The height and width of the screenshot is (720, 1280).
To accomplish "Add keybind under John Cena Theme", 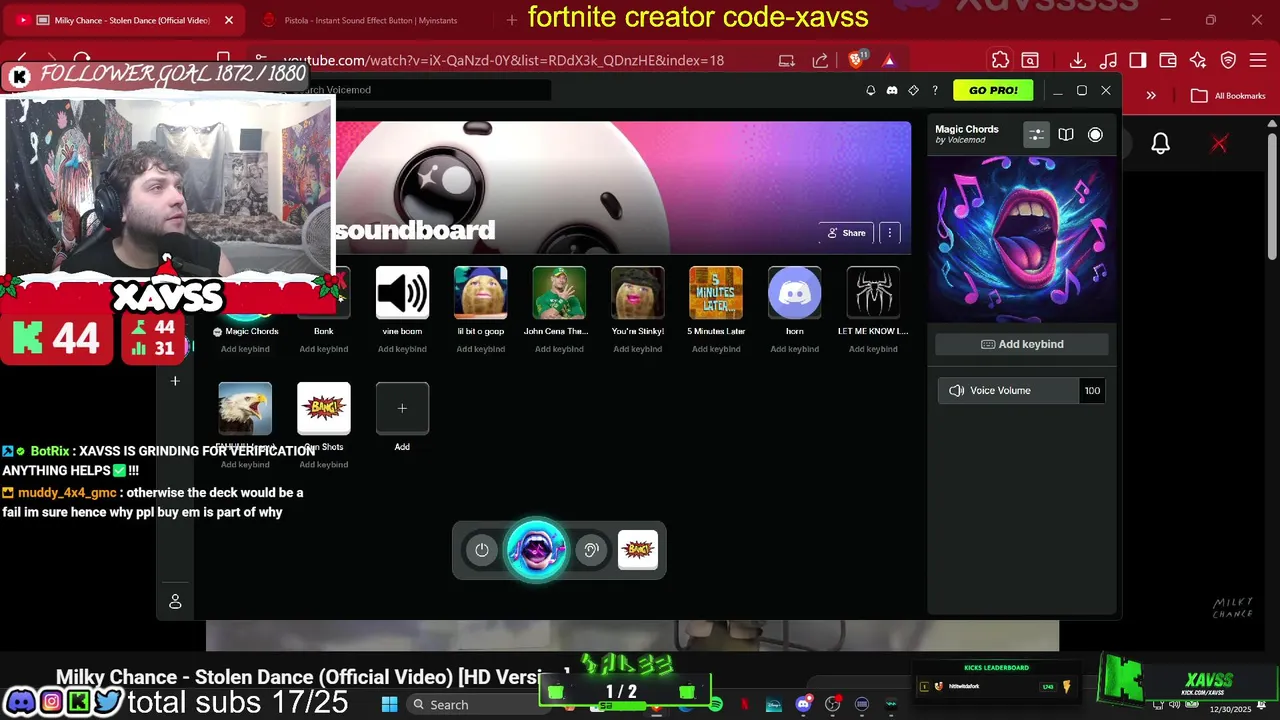I will [559, 349].
